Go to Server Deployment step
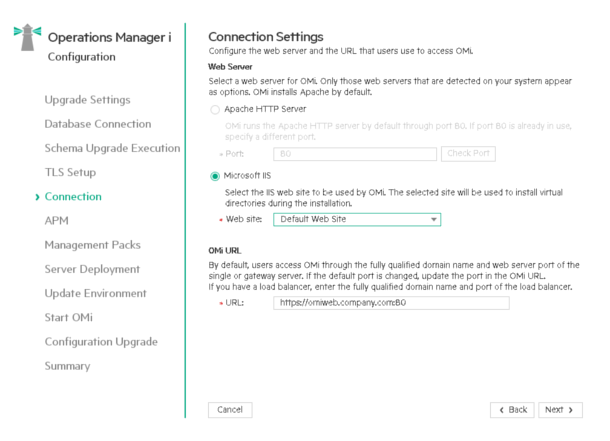 click(92, 269)
